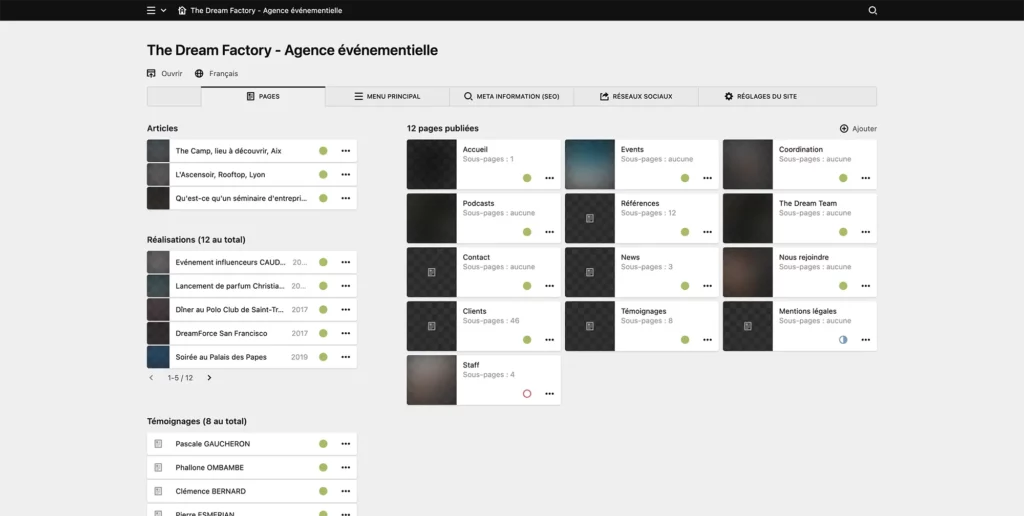Open options for Lancement de parfum row
Image resolution: width=1024 pixels, height=516 pixels.
[345, 286]
